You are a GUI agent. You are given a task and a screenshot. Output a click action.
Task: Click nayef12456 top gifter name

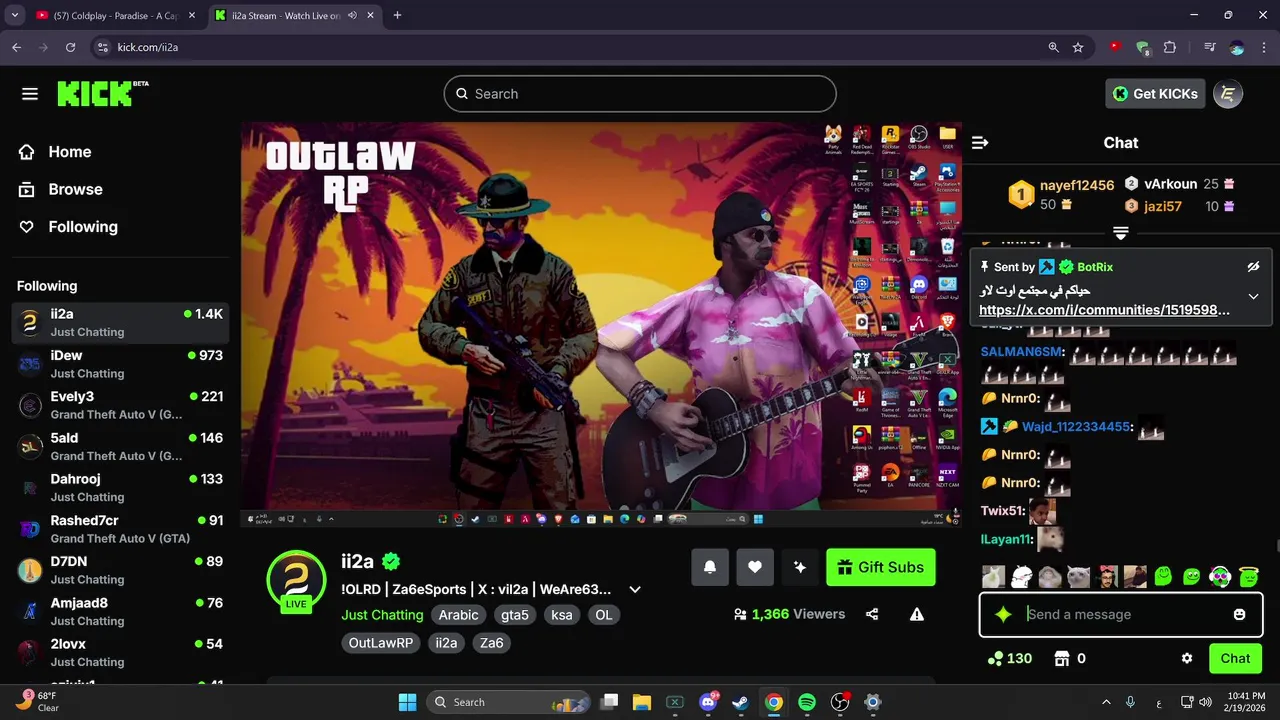click(1077, 185)
